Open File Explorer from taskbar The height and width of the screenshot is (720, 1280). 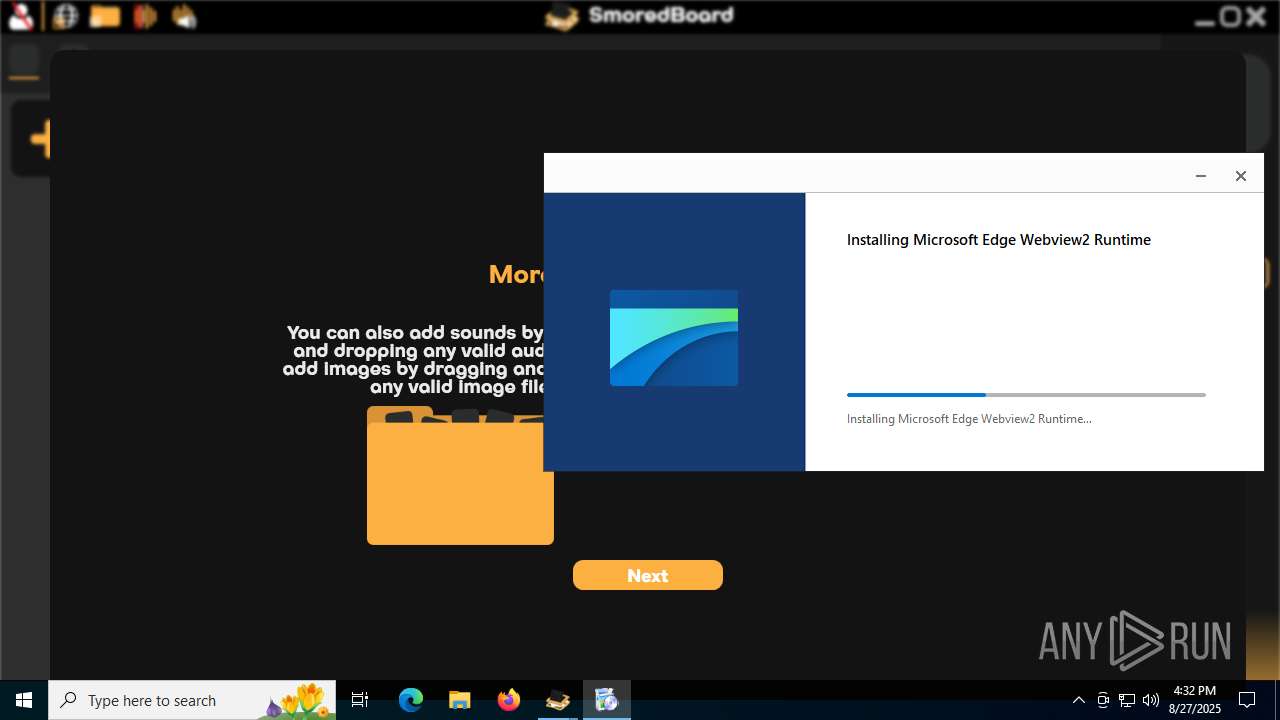point(460,700)
